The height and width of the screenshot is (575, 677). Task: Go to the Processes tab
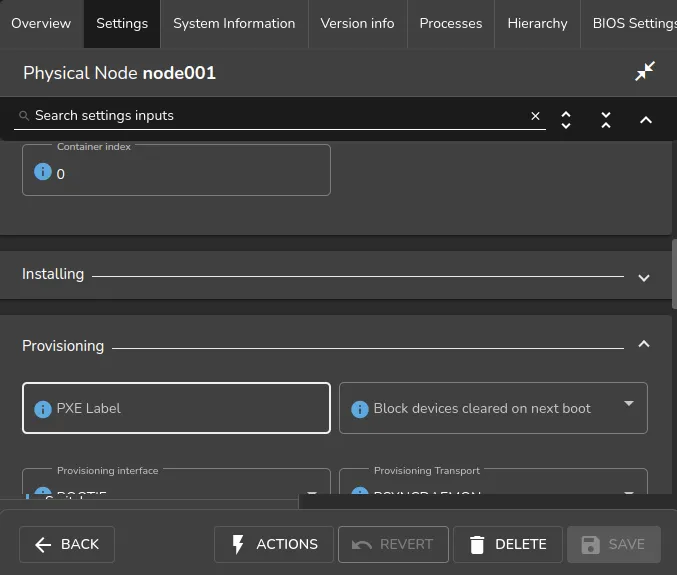pos(451,24)
